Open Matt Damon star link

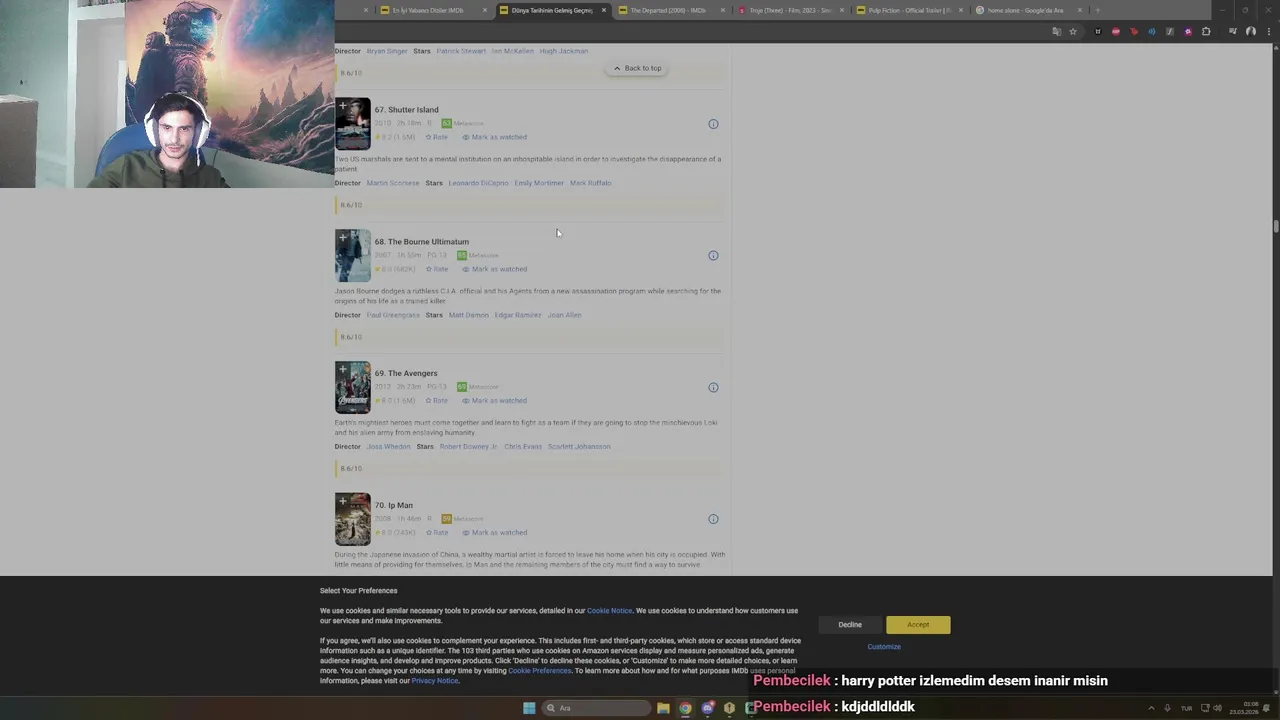(x=468, y=315)
